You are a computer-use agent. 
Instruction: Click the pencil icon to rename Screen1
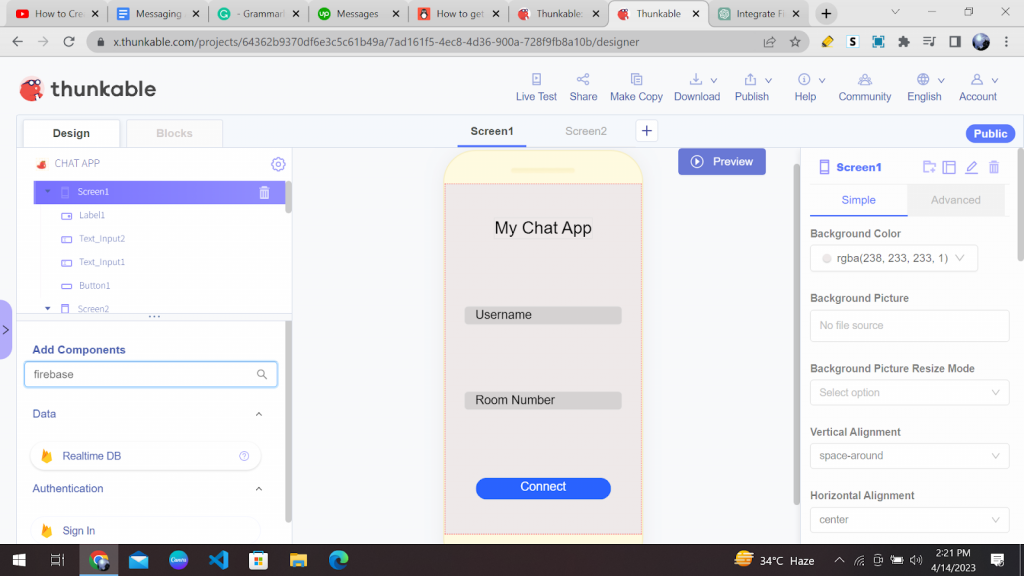pyautogui.click(x=971, y=167)
